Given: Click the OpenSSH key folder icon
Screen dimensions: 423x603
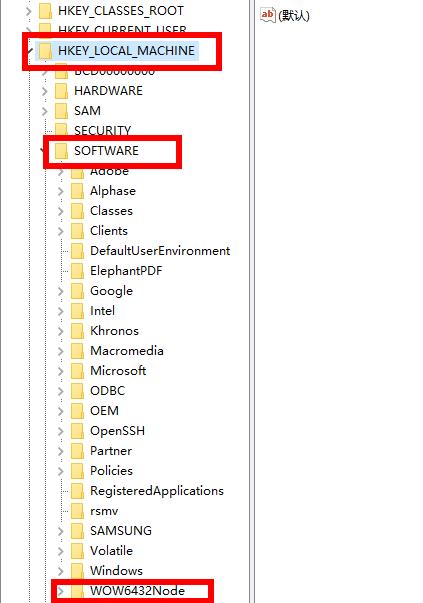Looking at the screenshot, I should pyautogui.click(x=77, y=431).
